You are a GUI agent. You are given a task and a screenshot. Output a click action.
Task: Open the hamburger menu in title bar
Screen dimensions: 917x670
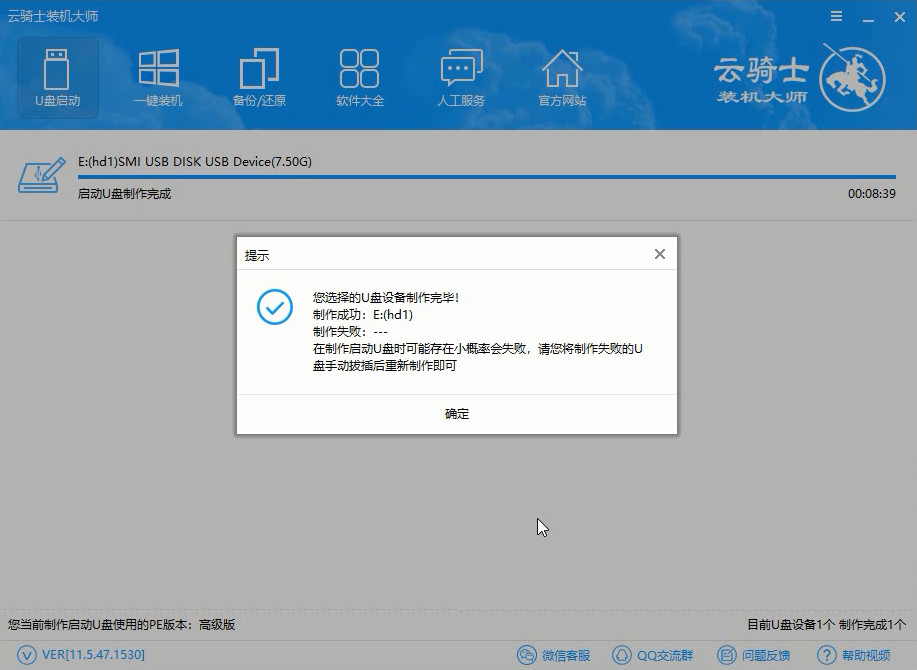coord(836,16)
